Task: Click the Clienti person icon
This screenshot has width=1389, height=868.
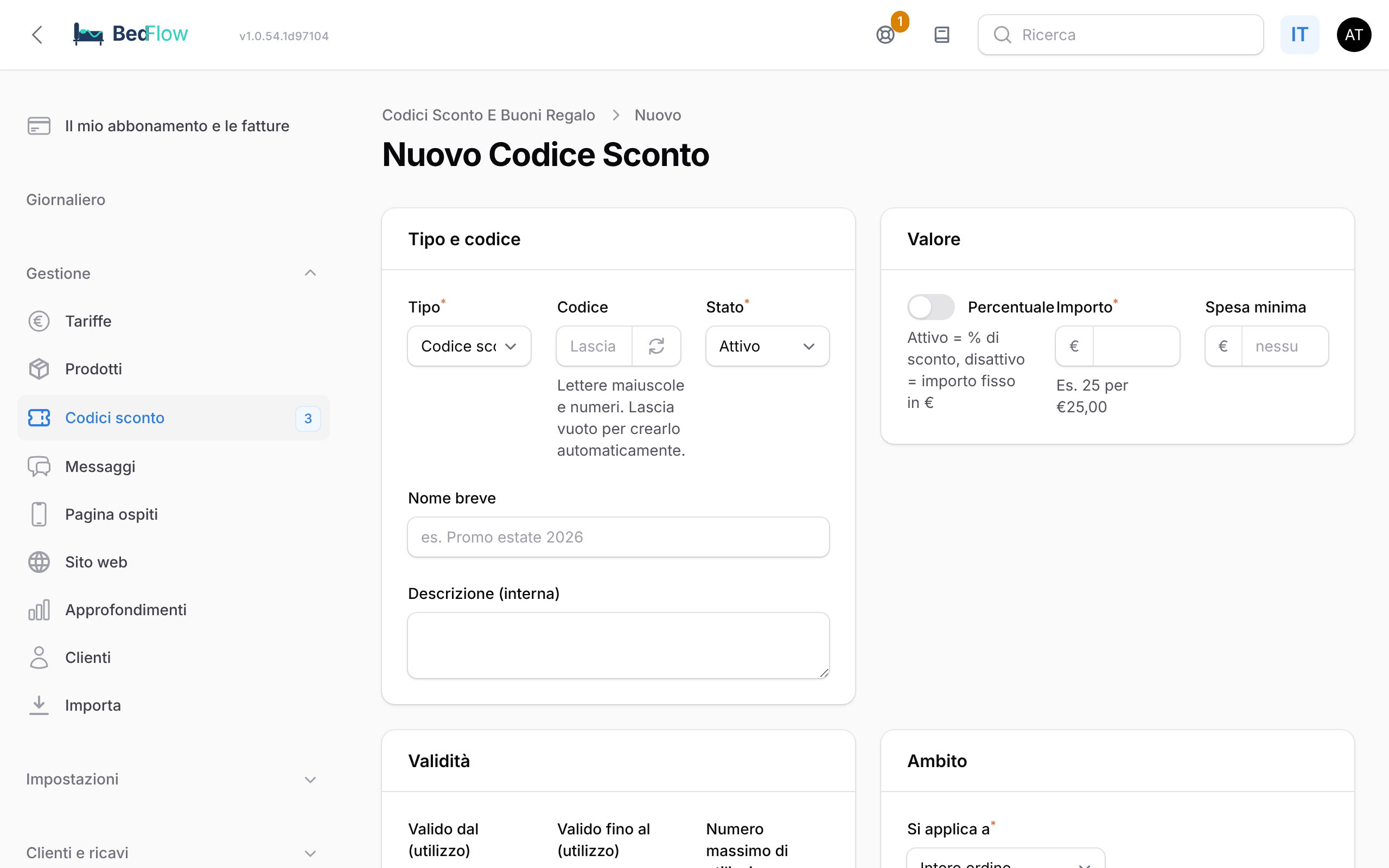Action: [39, 658]
